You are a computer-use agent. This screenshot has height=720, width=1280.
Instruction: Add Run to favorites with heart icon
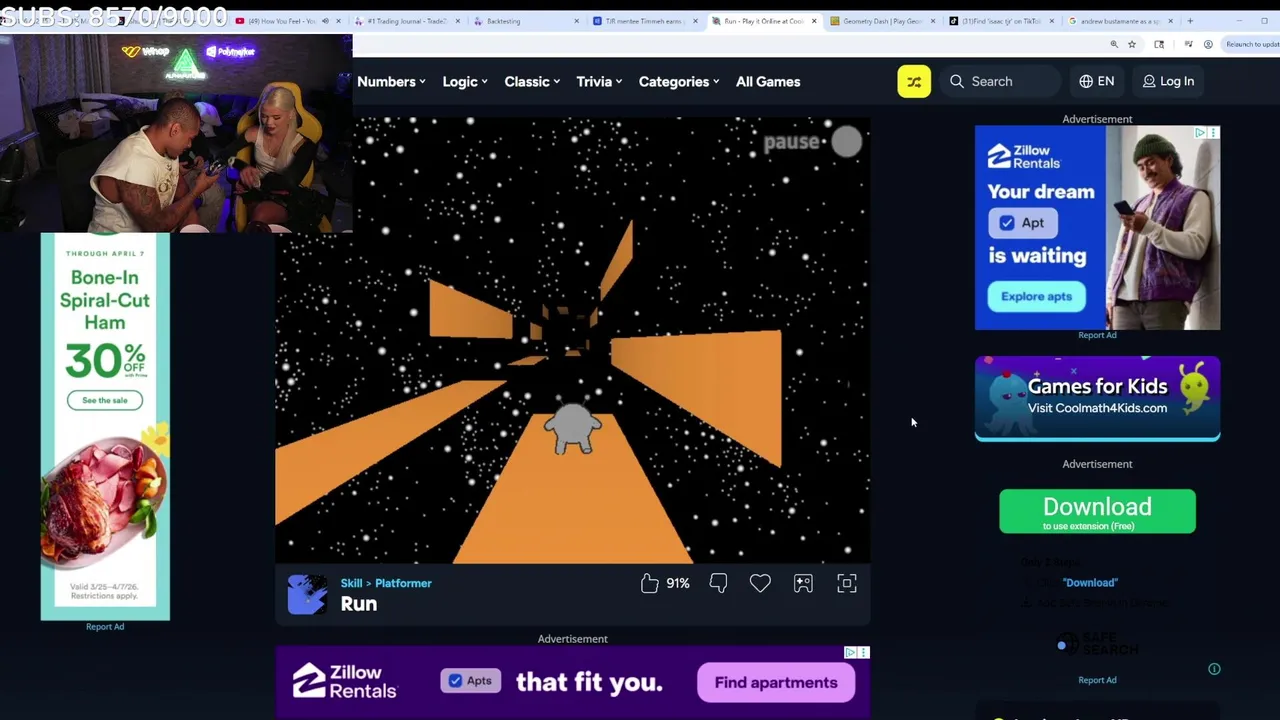click(x=760, y=583)
